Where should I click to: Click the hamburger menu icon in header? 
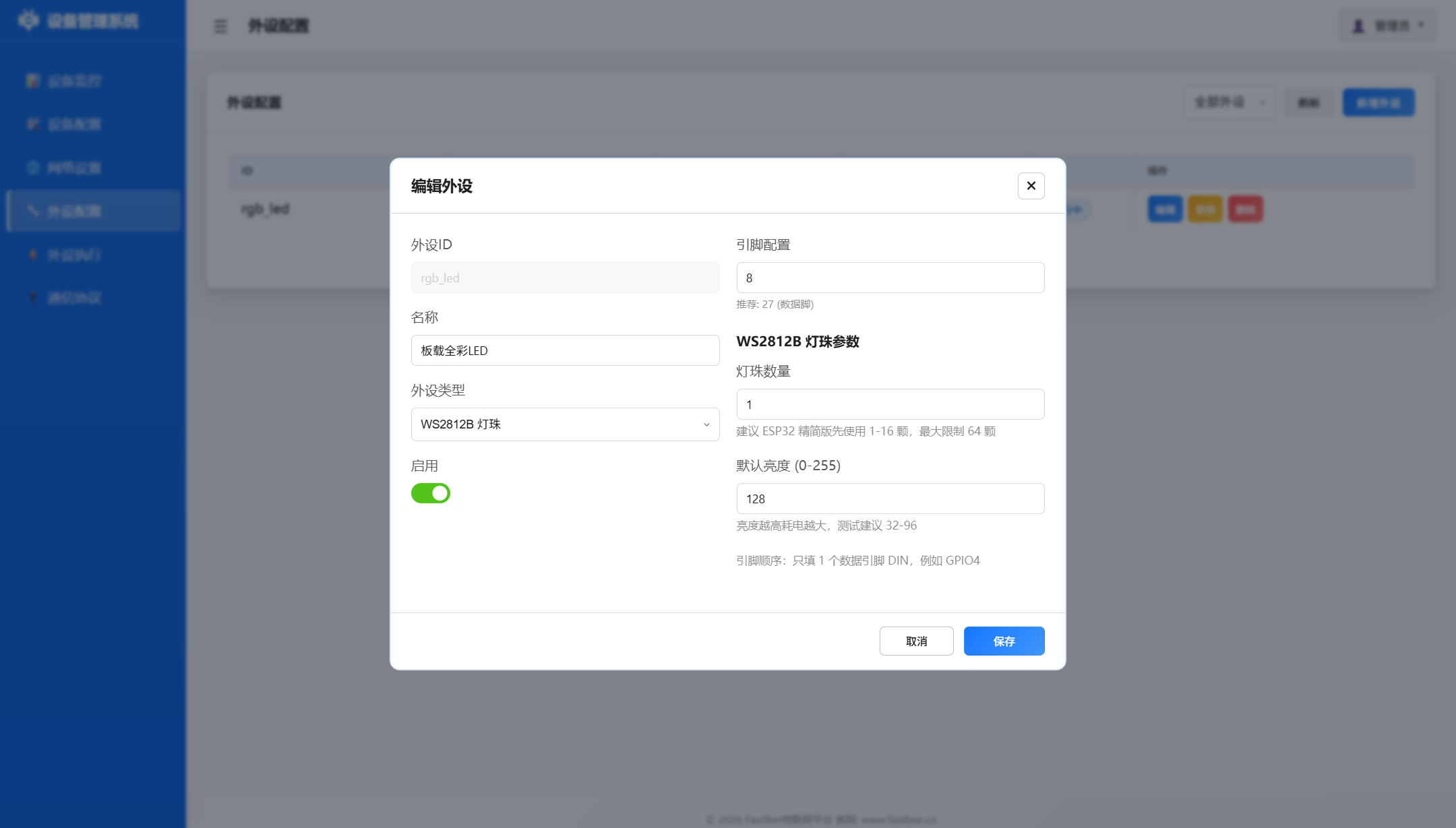coord(220,26)
